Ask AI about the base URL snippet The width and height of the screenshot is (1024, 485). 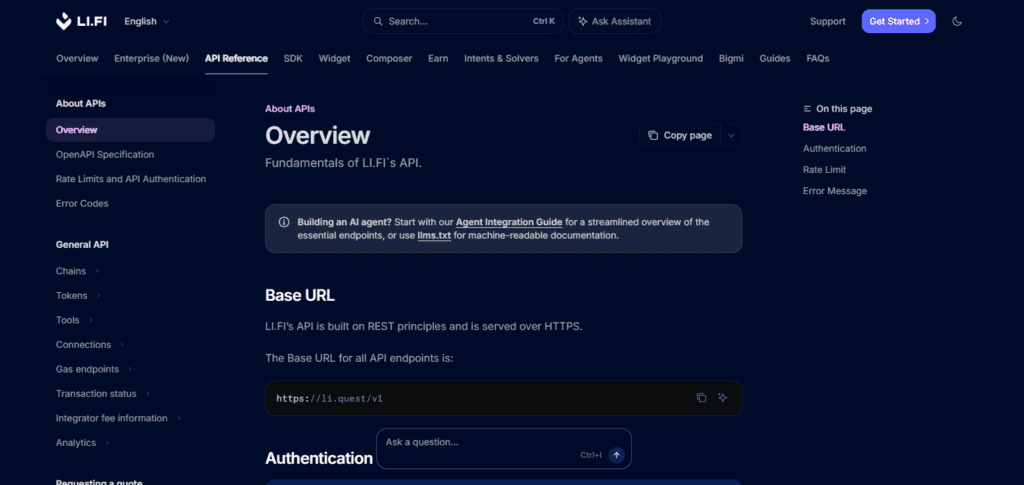point(722,398)
